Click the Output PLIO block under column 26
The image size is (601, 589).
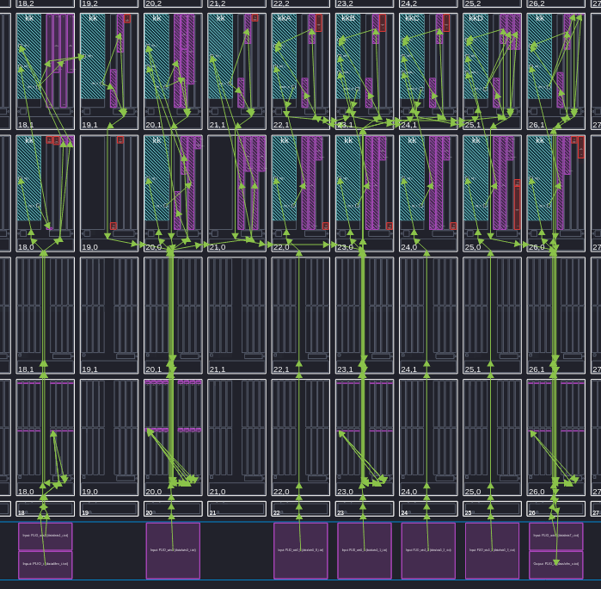pos(556,565)
